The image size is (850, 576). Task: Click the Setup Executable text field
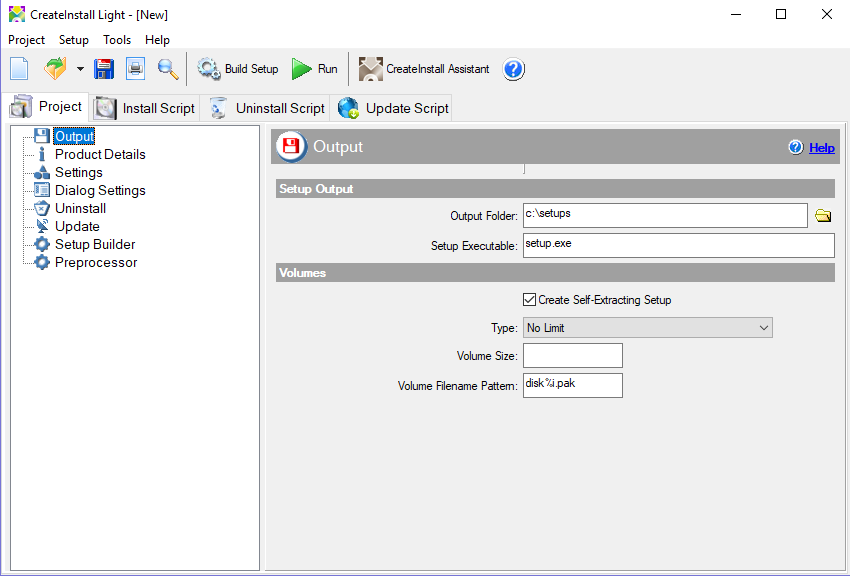pyautogui.click(x=679, y=245)
